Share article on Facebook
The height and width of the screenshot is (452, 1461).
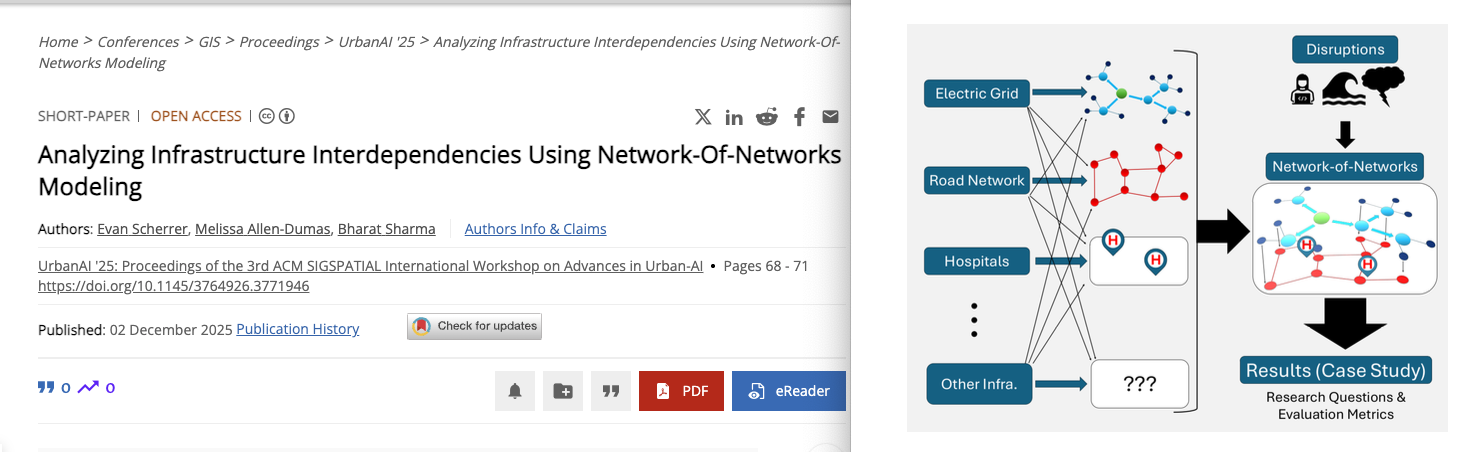pyautogui.click(x=799, y=117)
